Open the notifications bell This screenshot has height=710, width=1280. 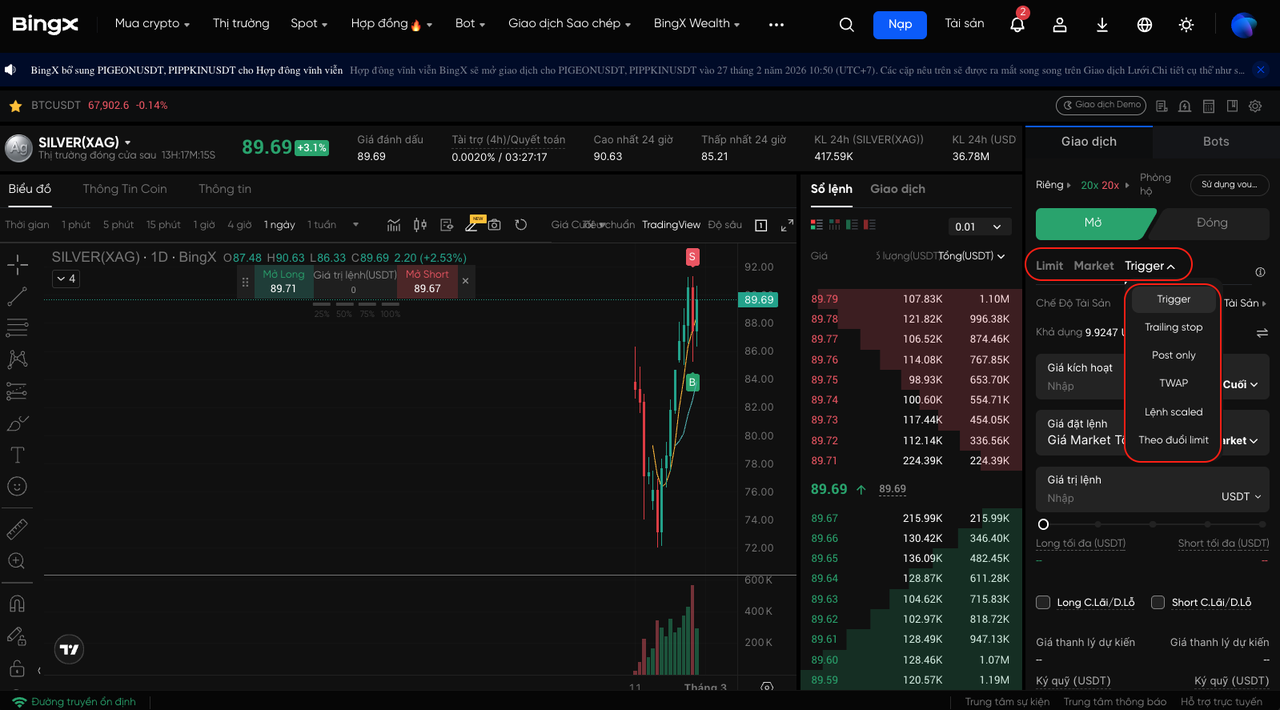pos(1017,25)
